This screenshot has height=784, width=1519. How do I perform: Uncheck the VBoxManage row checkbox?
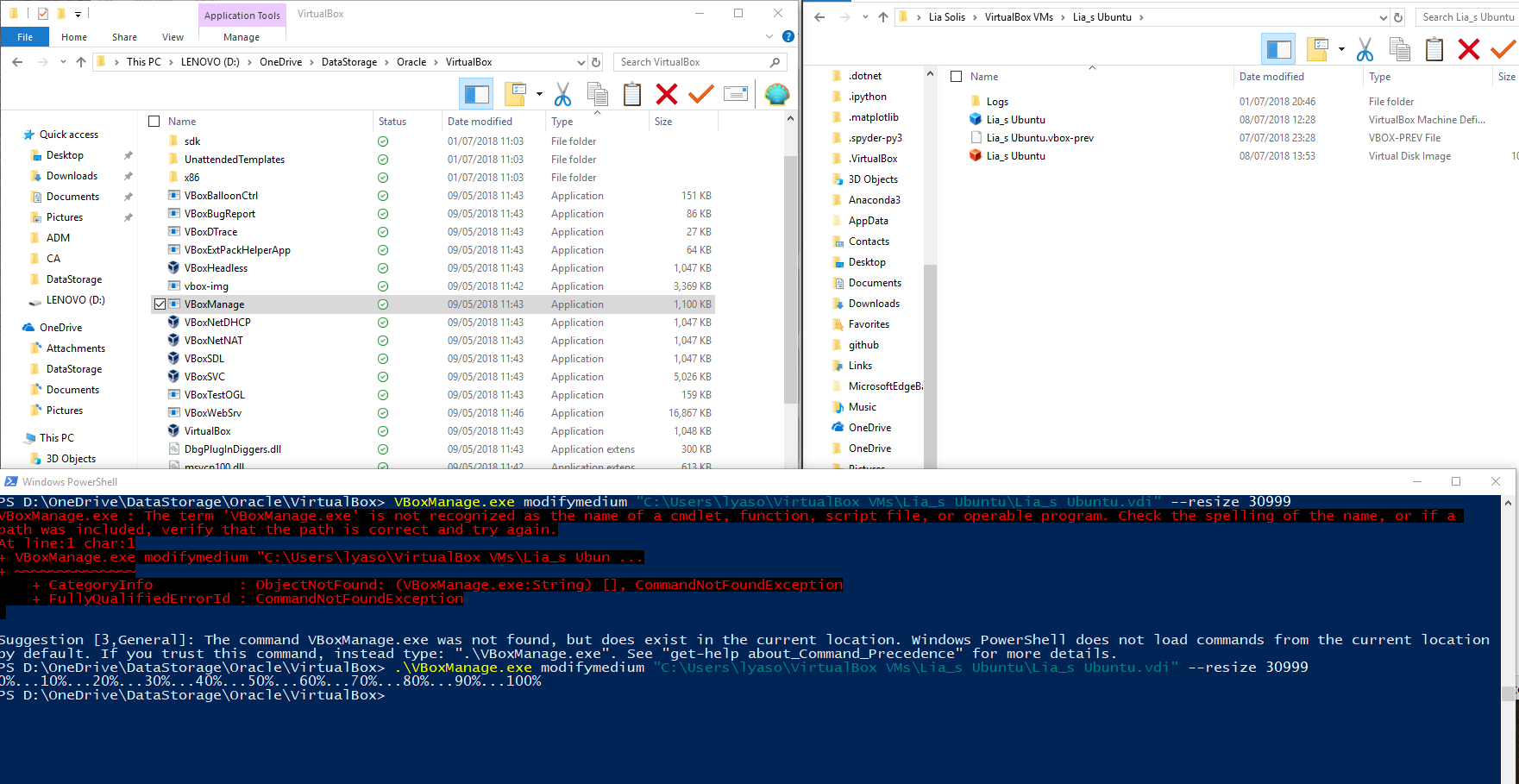tap(160, 304)
